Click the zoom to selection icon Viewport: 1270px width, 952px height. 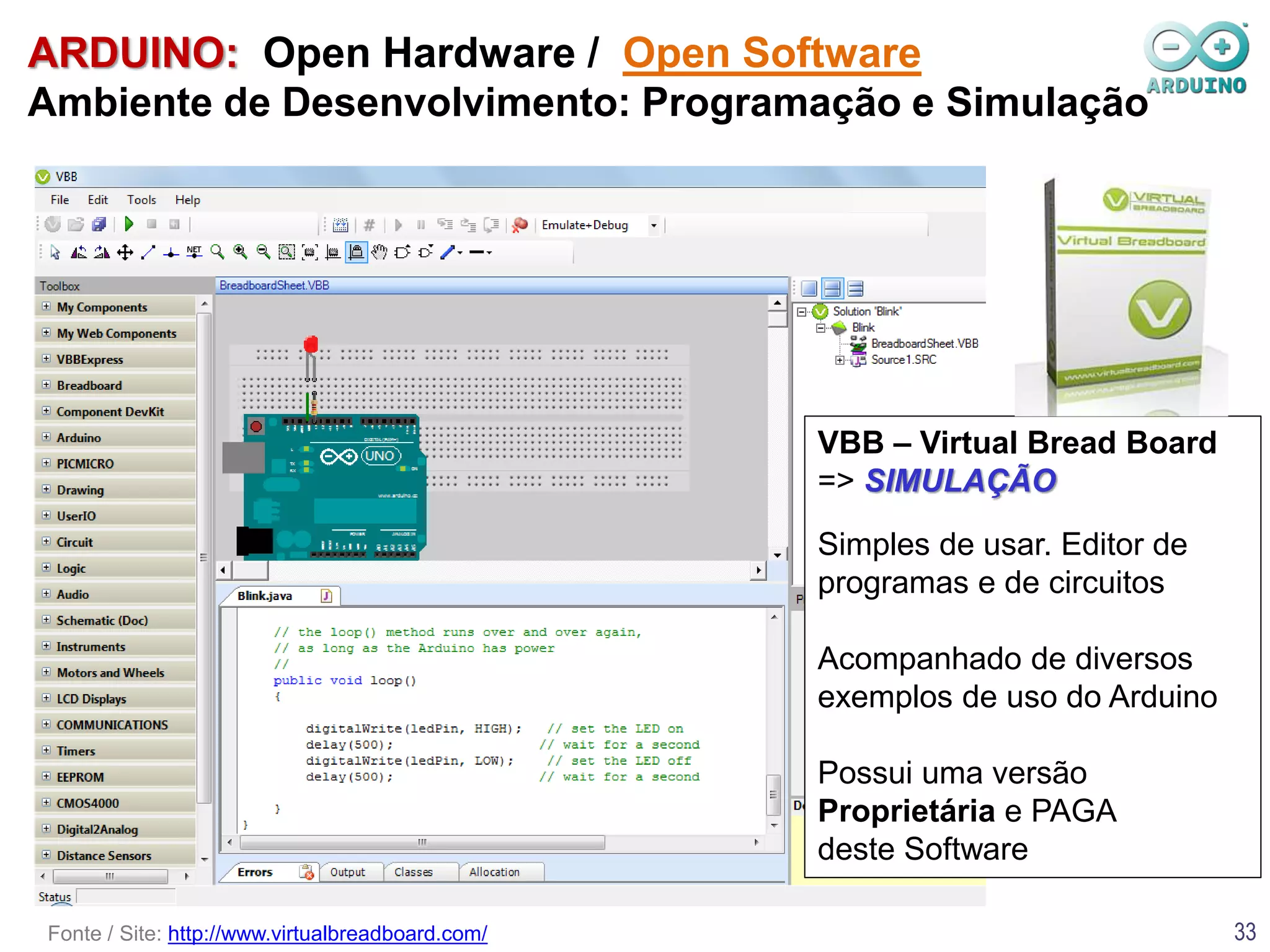[286, 252]
